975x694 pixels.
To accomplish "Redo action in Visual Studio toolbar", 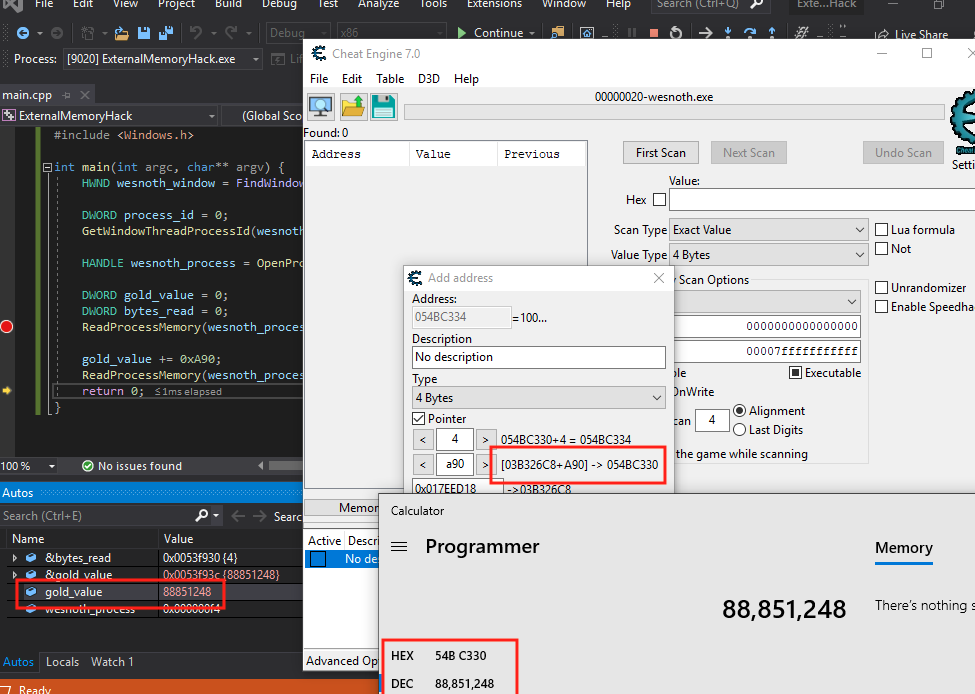I will pos(231,33).
